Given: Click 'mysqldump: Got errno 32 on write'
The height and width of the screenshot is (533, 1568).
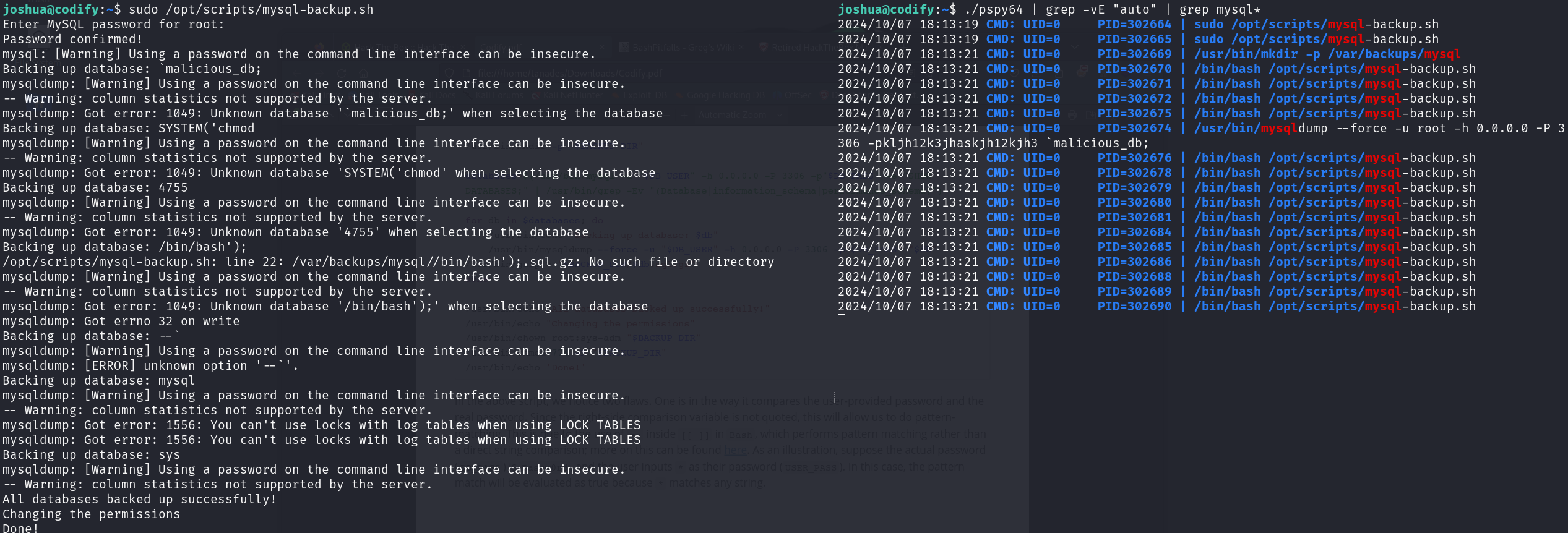Looking at the screenshot, I should (x=121, y=321).
